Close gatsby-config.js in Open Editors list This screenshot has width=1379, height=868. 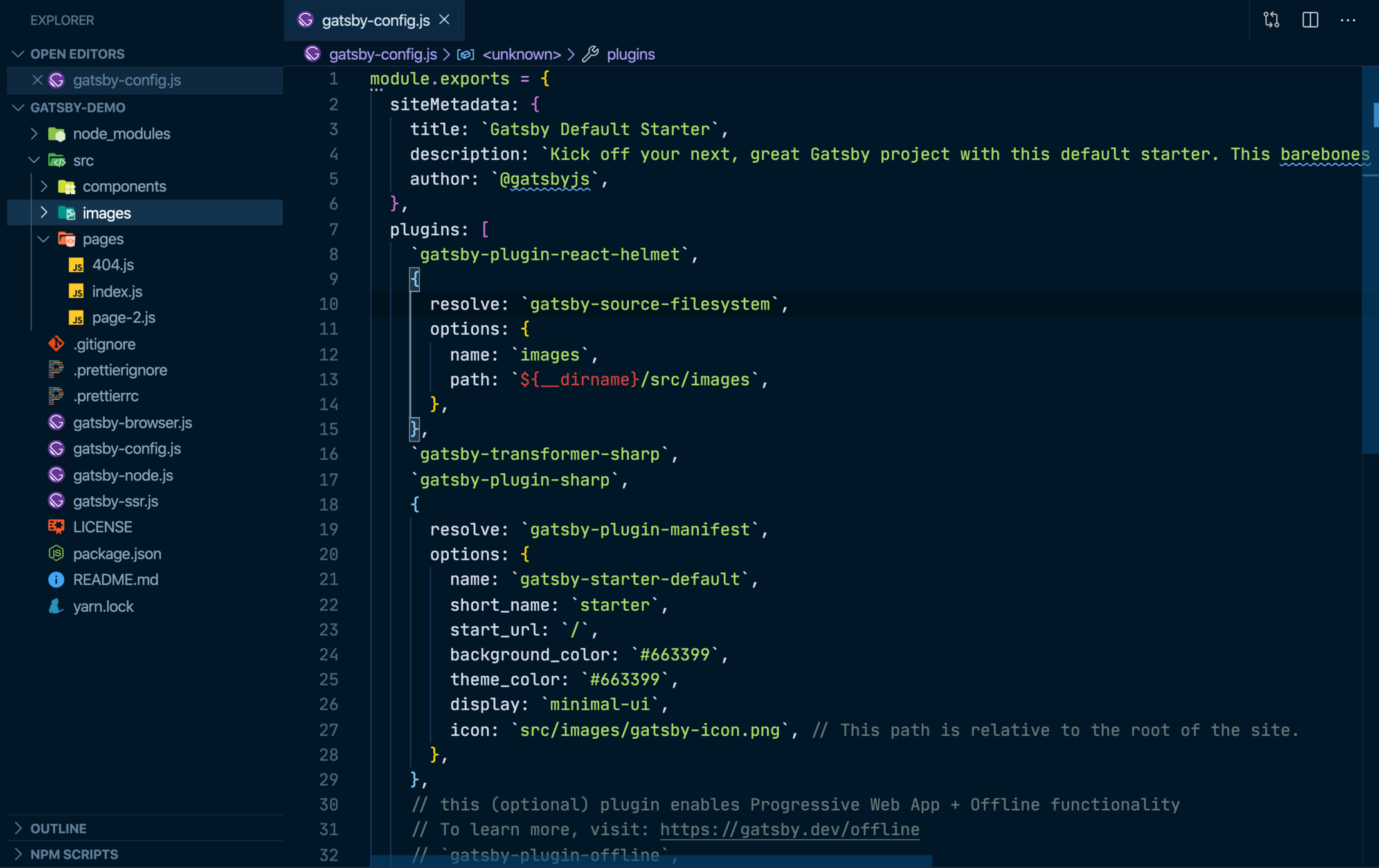coord(37,80)
